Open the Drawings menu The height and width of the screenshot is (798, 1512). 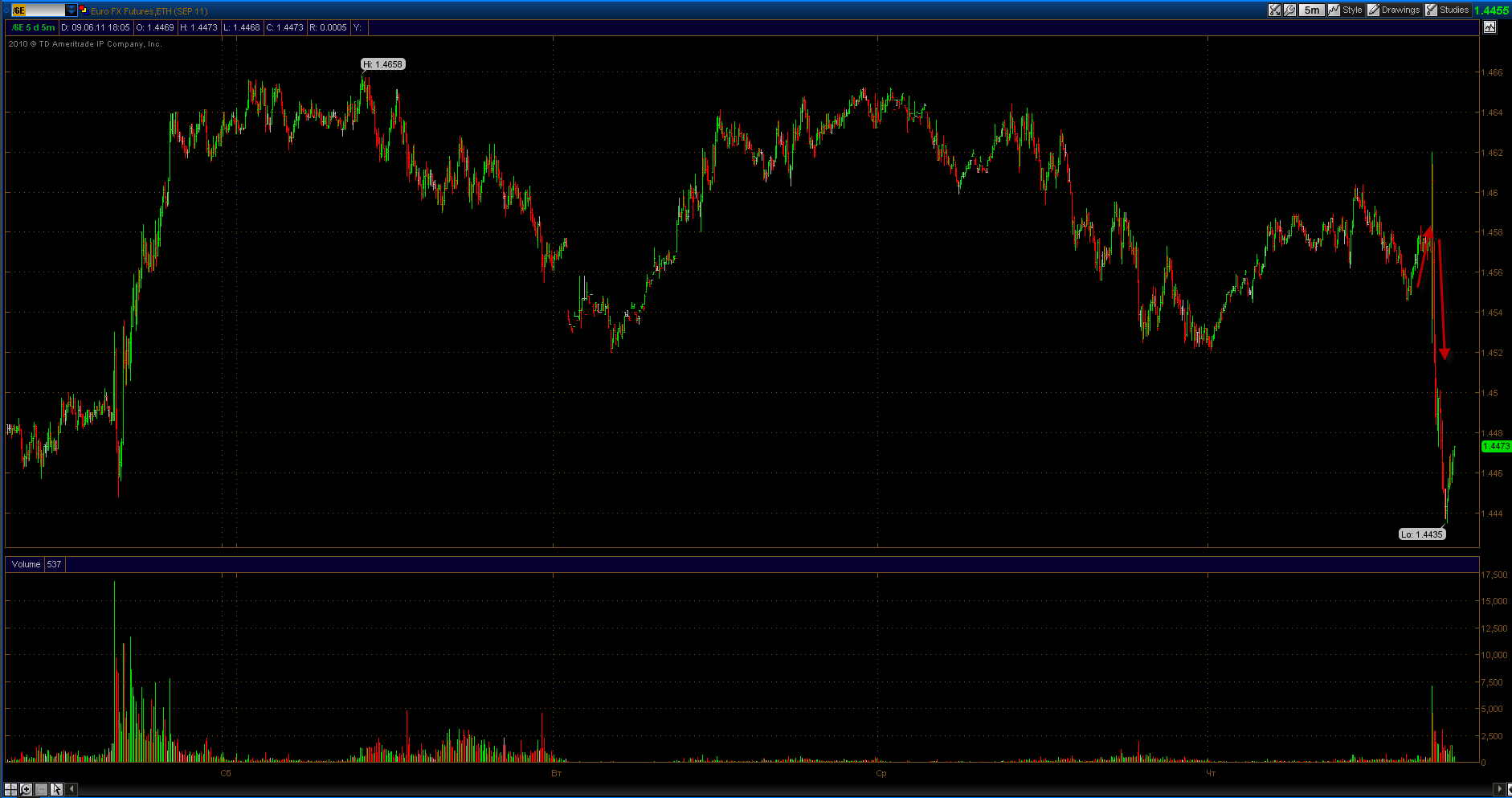point(1394,10)
